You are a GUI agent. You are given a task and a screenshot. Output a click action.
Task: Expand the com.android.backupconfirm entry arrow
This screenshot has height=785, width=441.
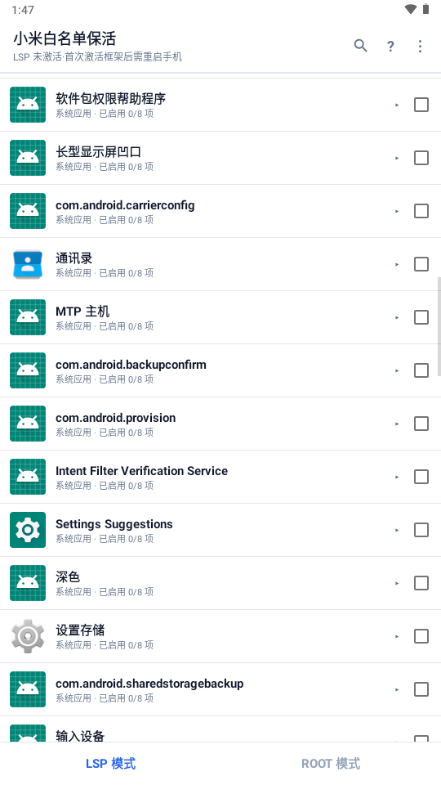(397, 370)
